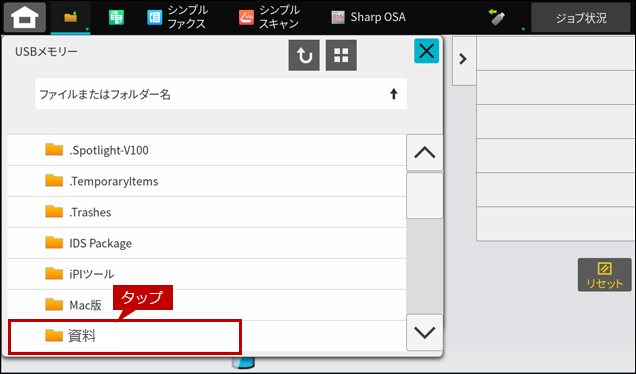This screenshot has width=636, height=374.
Task: Click folder icon beside .Trashes
Action: 54,211
